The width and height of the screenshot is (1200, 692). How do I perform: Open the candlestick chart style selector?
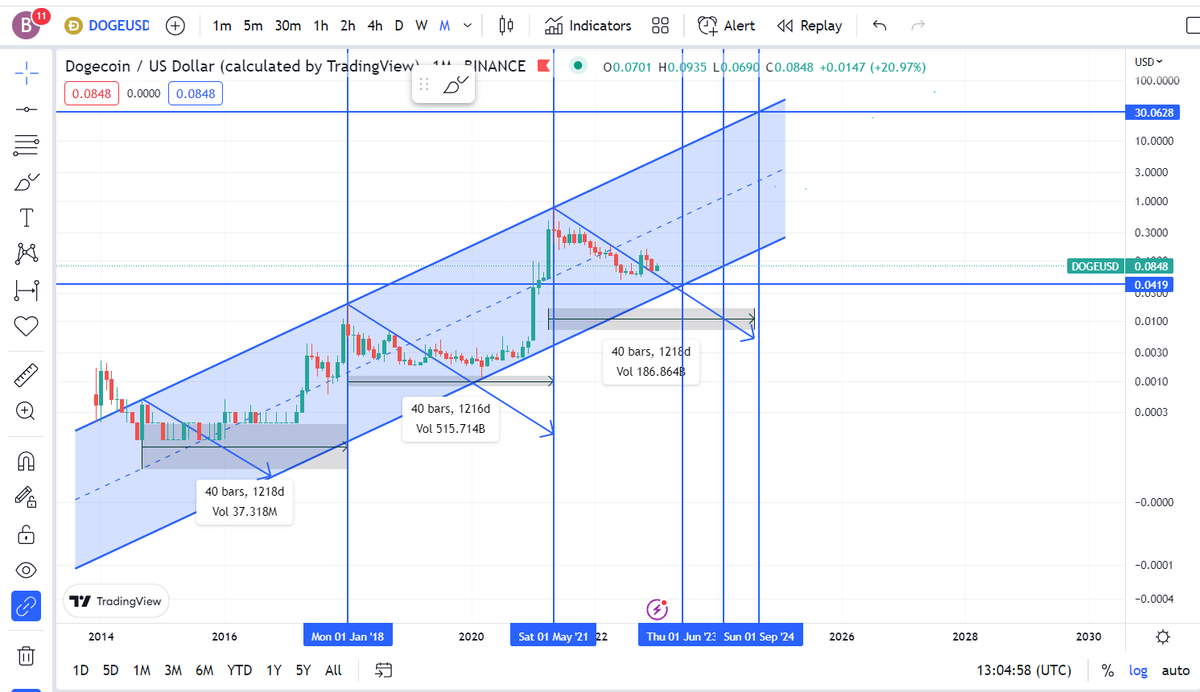(x=506, y=26)
